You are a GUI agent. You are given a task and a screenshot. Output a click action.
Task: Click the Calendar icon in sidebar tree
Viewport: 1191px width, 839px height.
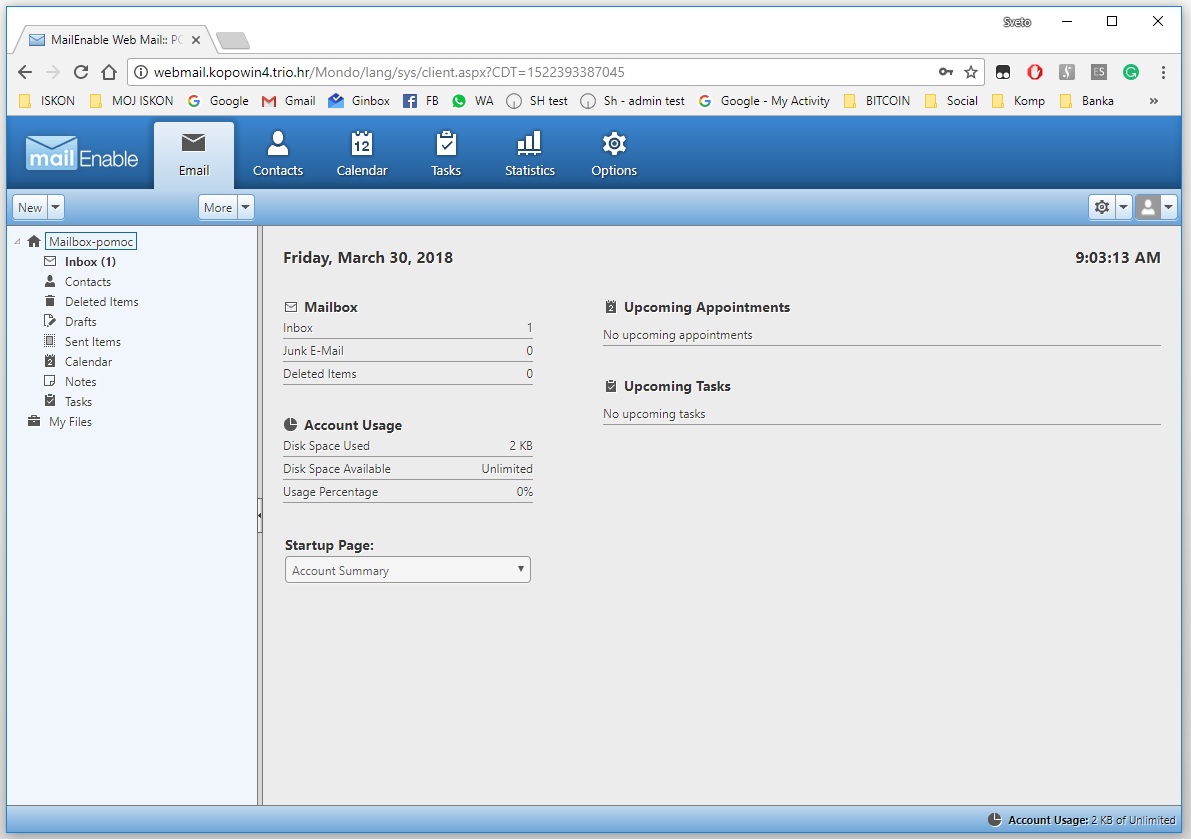point(50,361)
